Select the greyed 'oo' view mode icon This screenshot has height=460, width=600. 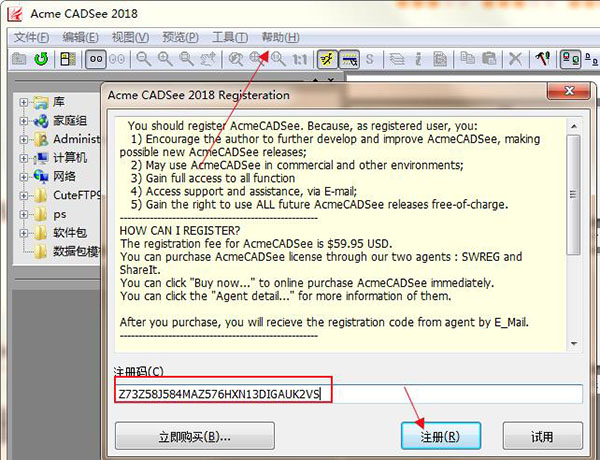117,59
